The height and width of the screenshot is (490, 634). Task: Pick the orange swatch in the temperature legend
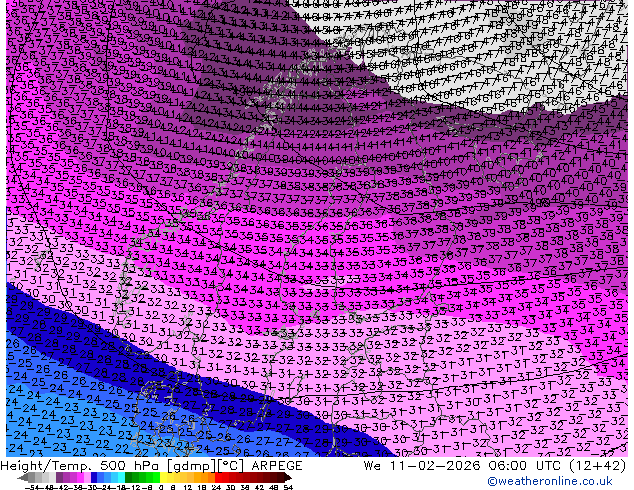pos(207,477)
